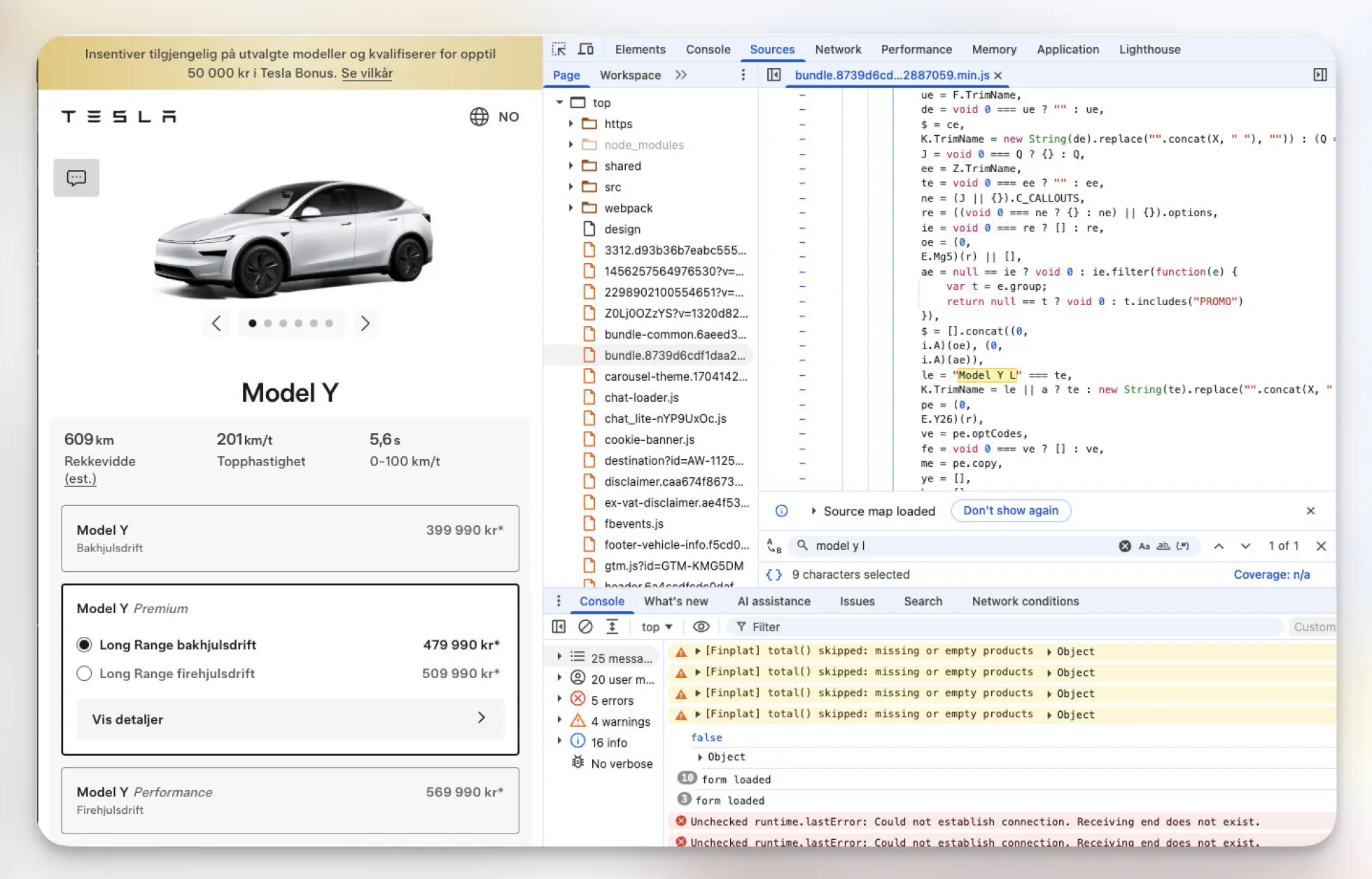Select the Model Y Bakhjulsdrift card
The height and width of the screenshot is (879, 1372).
coord(290,538)
